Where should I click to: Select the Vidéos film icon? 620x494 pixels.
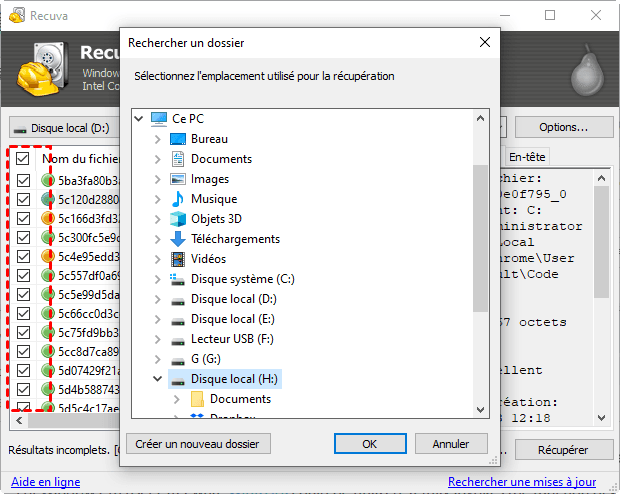pyautogui.click(x=178, y=259)
